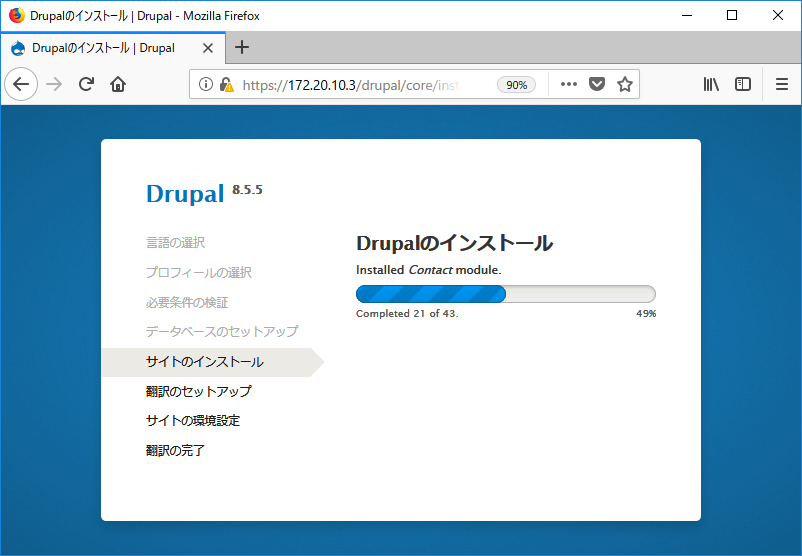This screenshot has width=802, height=556.
Task: Open the Firefox hamburger menu
Action: (x=782, y=84)
